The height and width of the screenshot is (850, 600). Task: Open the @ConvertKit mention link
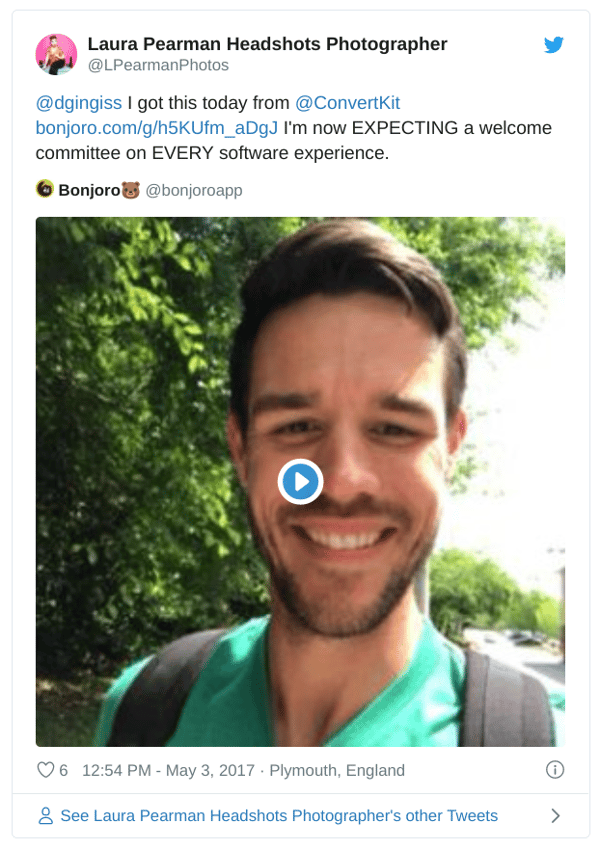click(347, 103)
